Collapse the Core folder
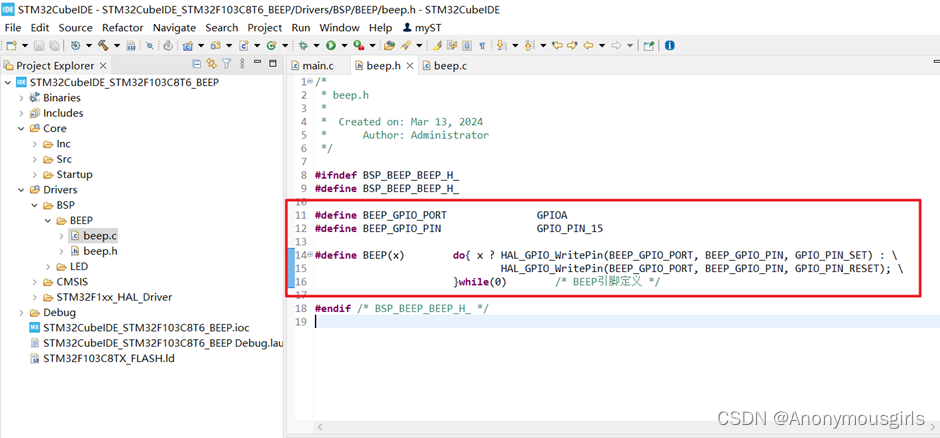940x438 pixels. pyautogui.click(x=22, y=129)
